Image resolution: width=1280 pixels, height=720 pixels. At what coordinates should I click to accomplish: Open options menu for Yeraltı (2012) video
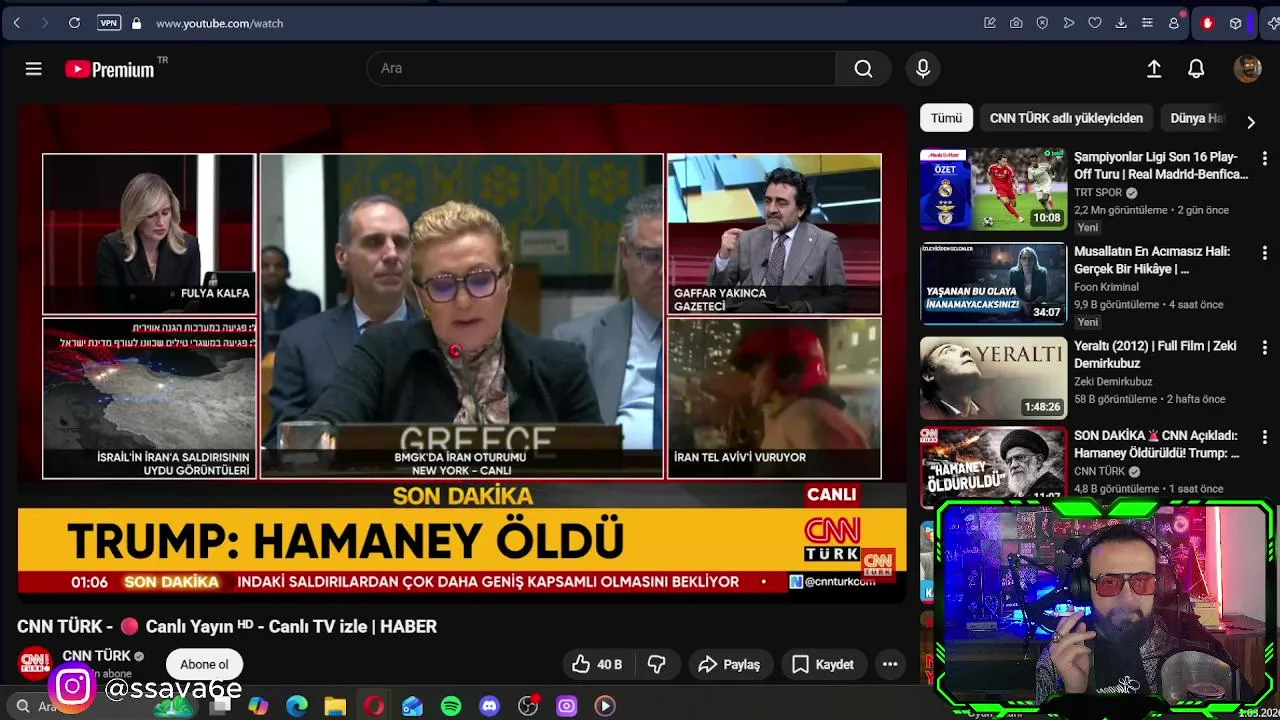[x=1264, y=347]
